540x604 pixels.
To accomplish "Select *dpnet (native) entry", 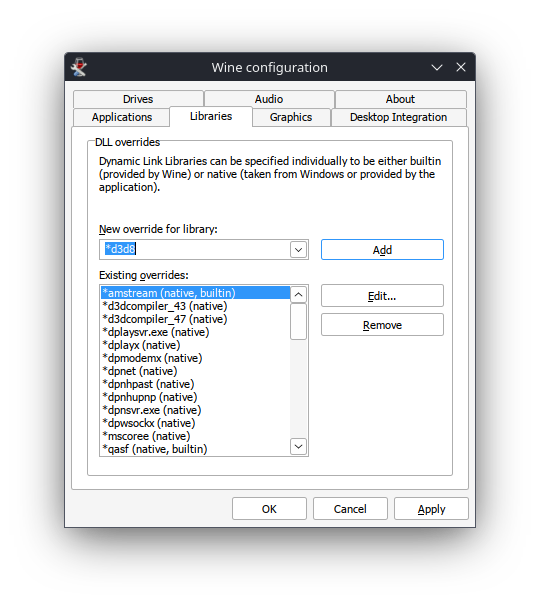I will click(x=195, y=371).
